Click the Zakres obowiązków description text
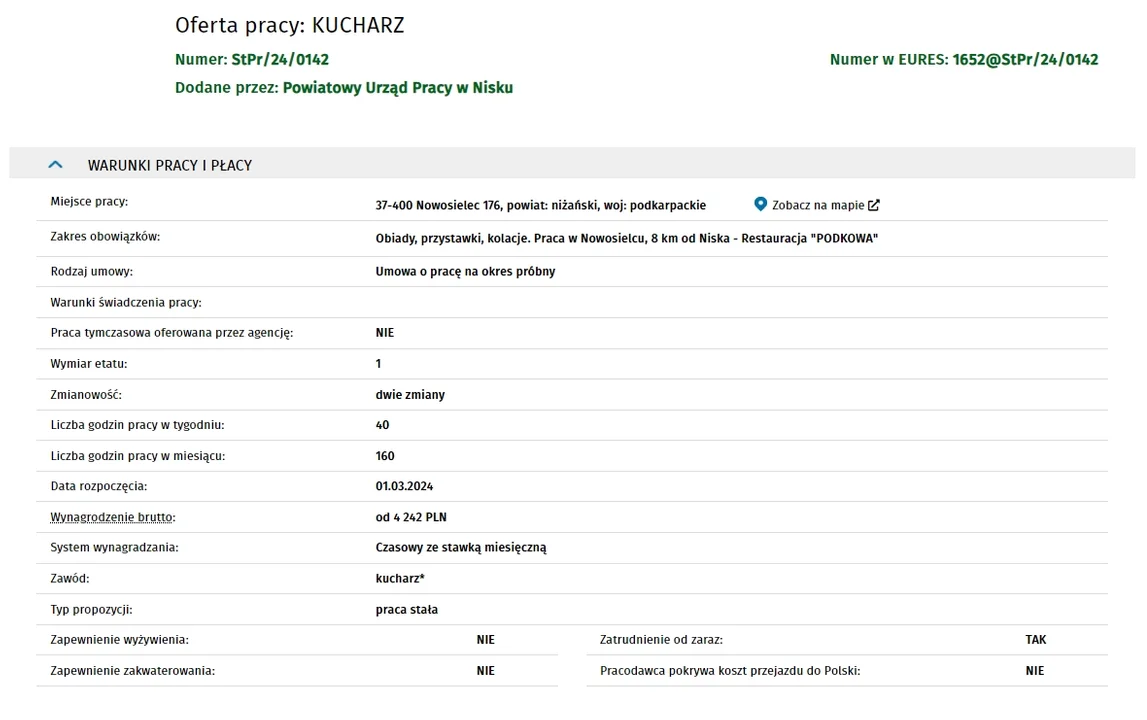Image resolution: width=1147 pixels, height=720 pixels. [627, 239]
